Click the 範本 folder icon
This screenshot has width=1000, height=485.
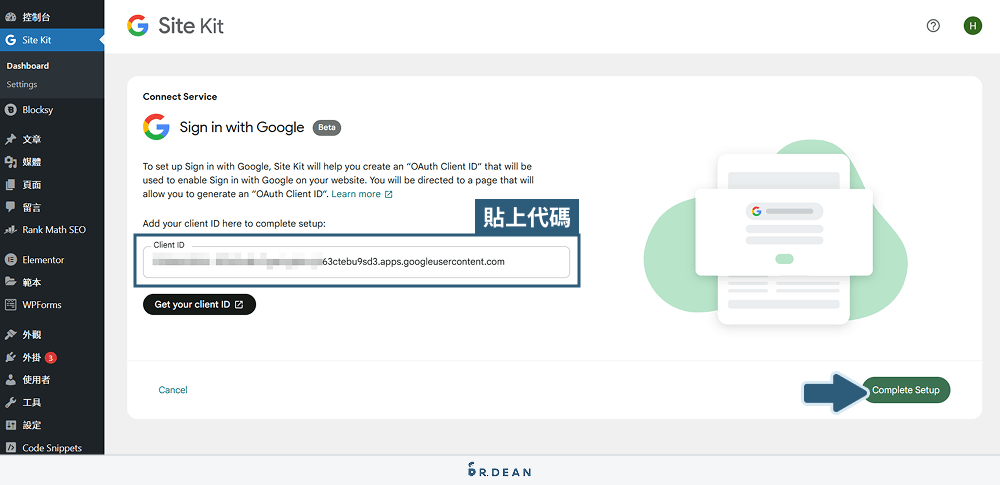[x=10, y=282]
